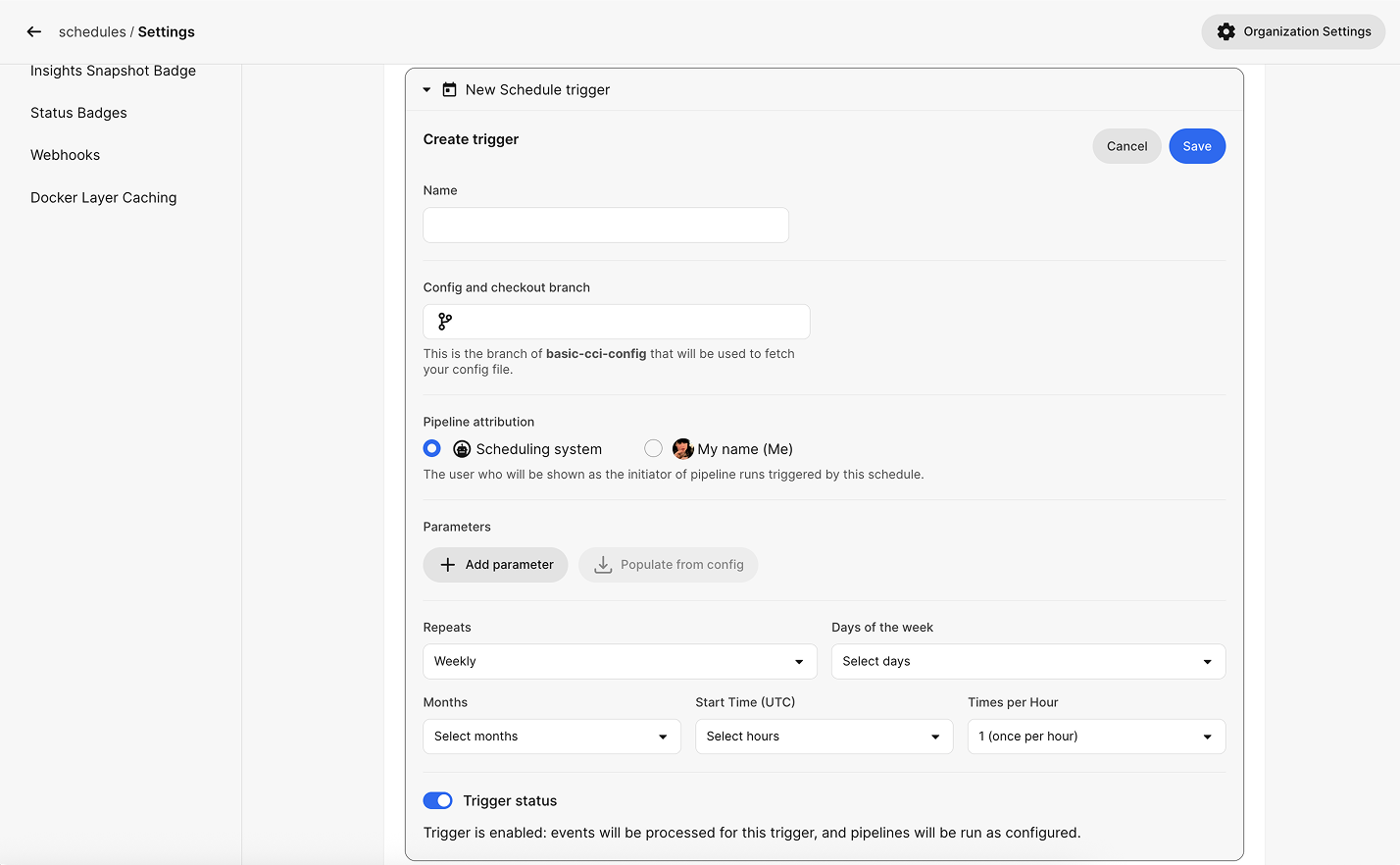Screen dimensions: 1400x865
Task: Disable the Trigger status toggle
Action: click(437, 801)
